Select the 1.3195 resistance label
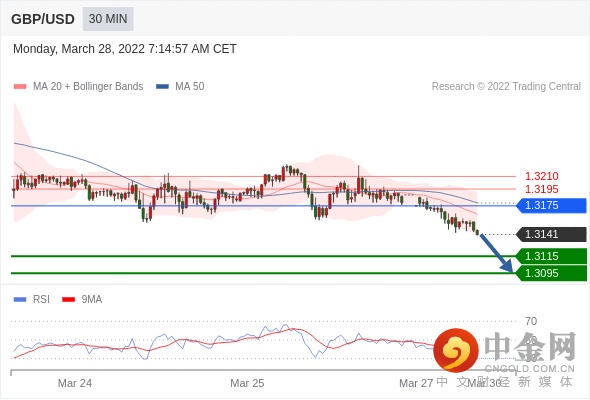 tap(541, 189)
